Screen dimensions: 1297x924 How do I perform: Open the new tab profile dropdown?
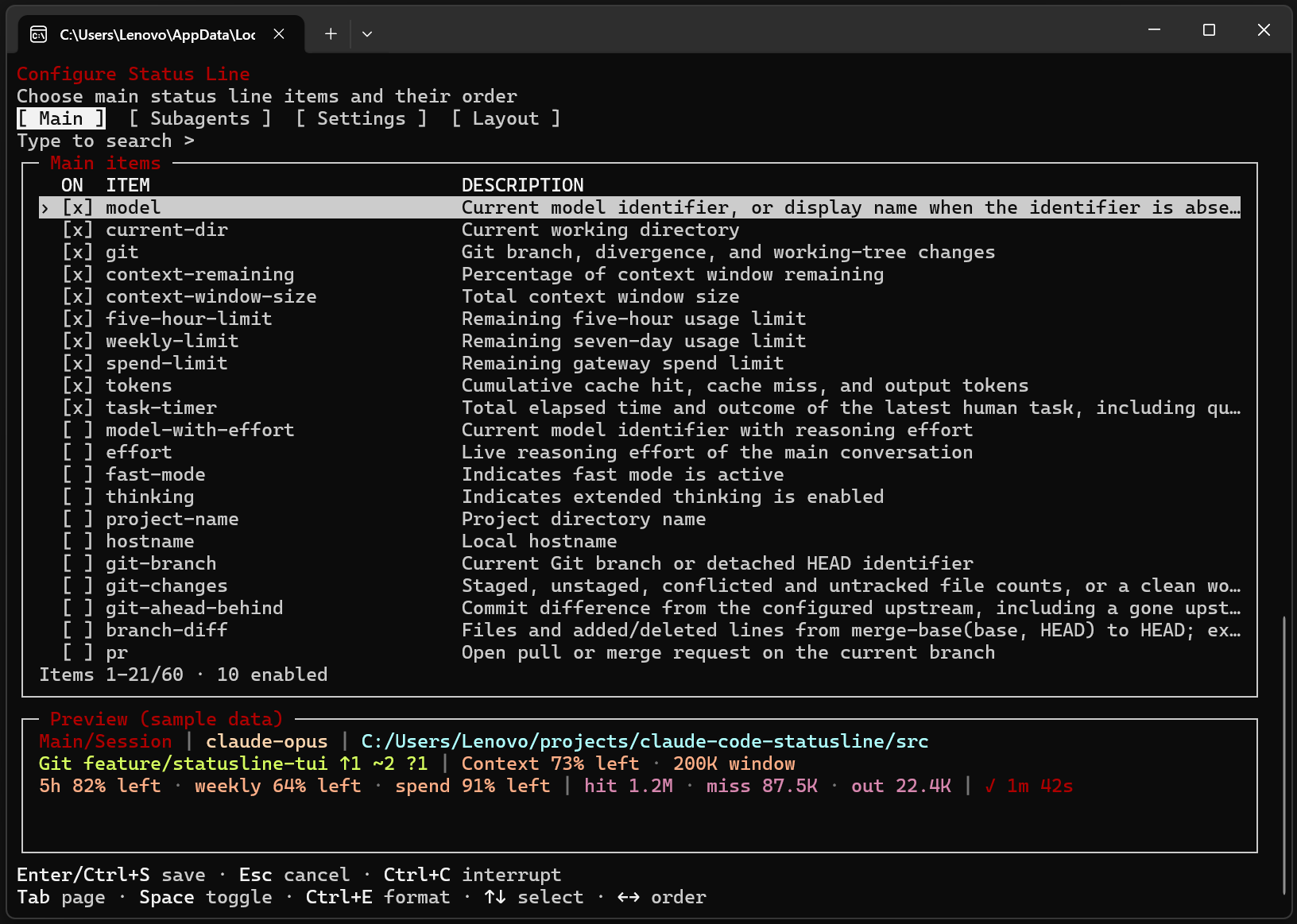tap(367, 34)
